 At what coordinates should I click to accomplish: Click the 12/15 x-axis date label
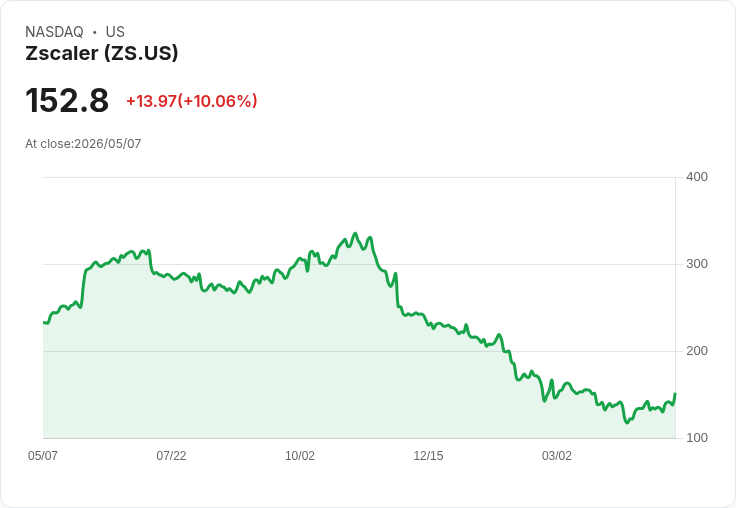coord(428,455)
